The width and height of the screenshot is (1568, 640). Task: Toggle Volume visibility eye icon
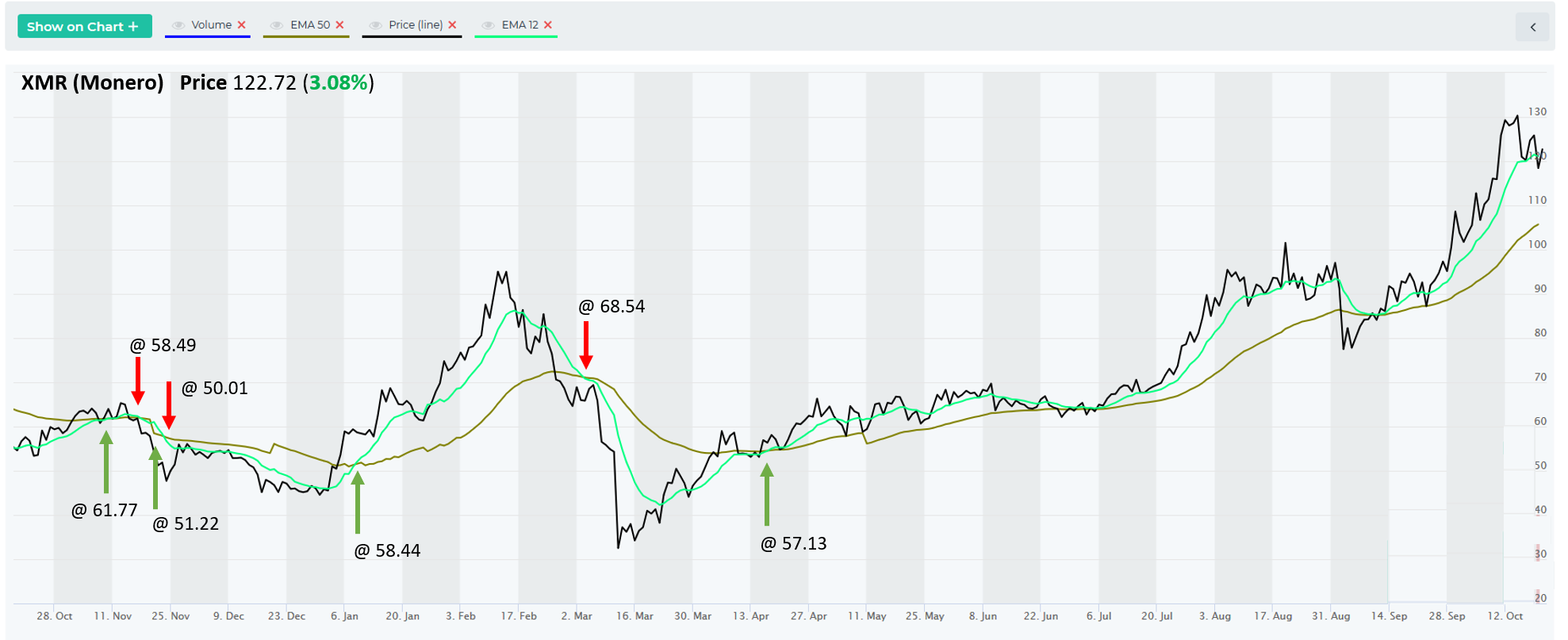pos(178,25)
